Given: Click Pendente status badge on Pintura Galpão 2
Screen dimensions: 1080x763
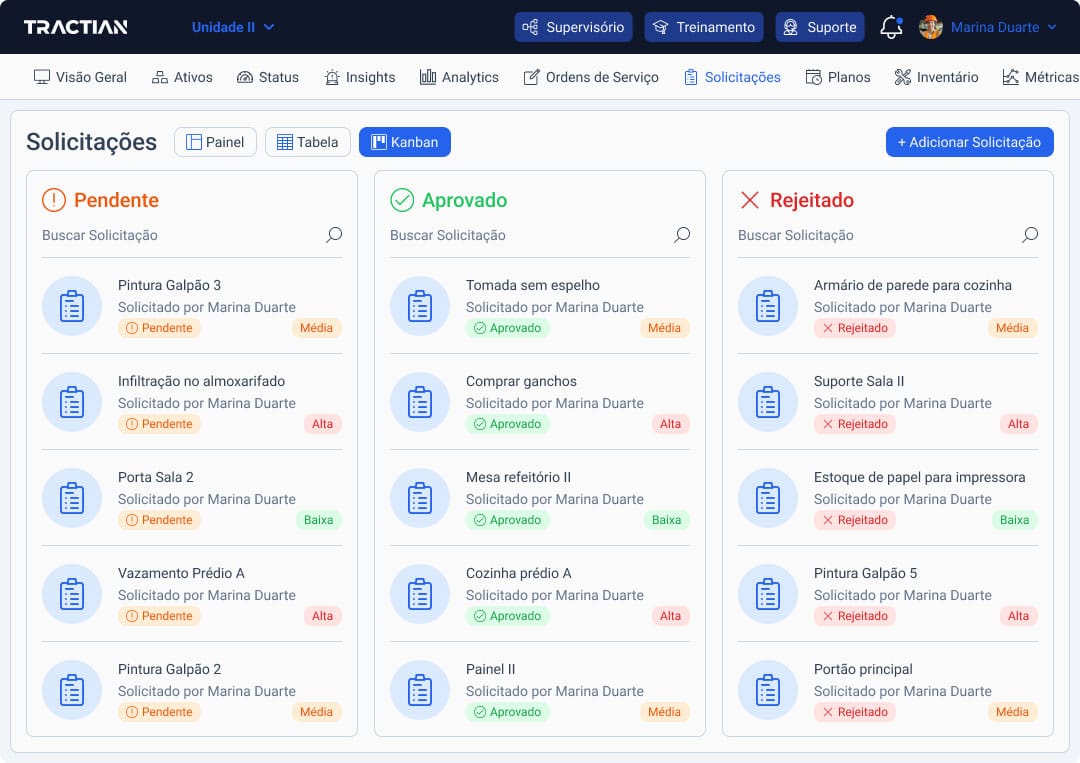Looking at the screenshot, I should click(160, 712).
